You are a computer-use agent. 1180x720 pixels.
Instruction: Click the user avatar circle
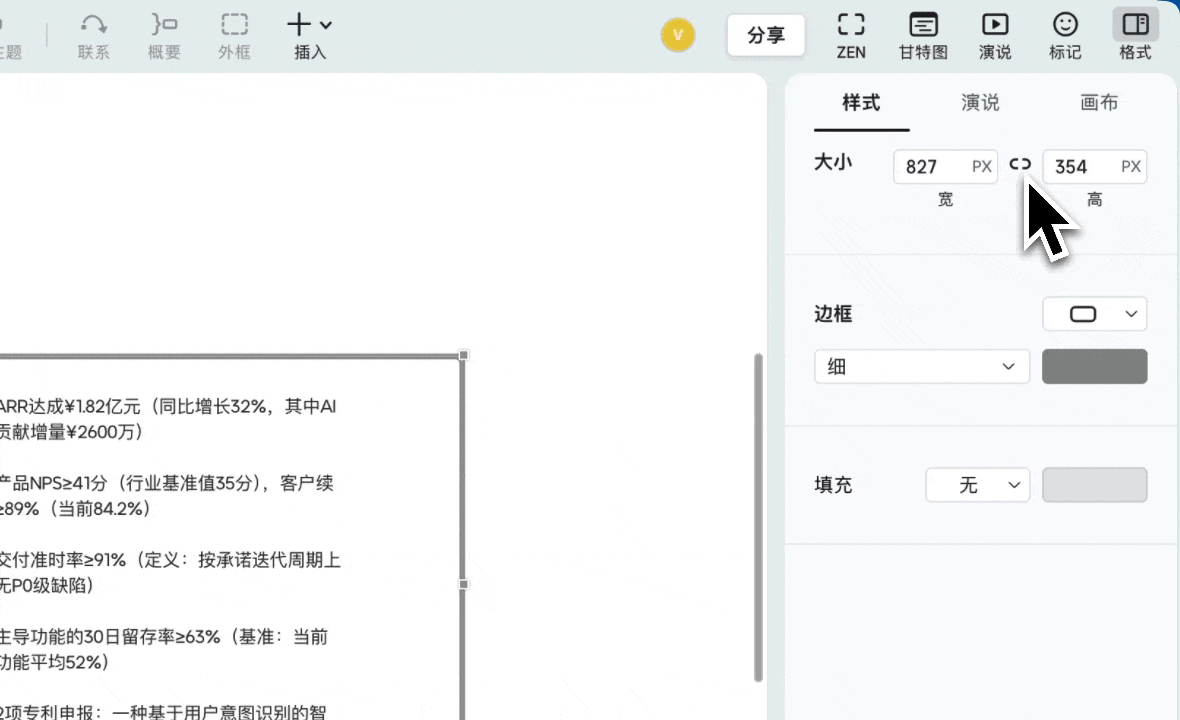pyautogui.click(x=679, y=34)
